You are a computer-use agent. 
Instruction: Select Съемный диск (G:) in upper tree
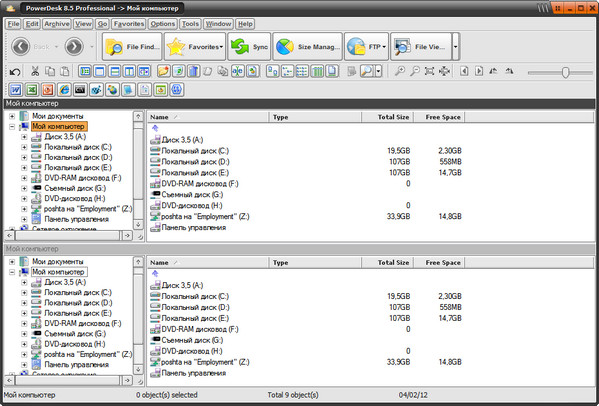point(75,188)
